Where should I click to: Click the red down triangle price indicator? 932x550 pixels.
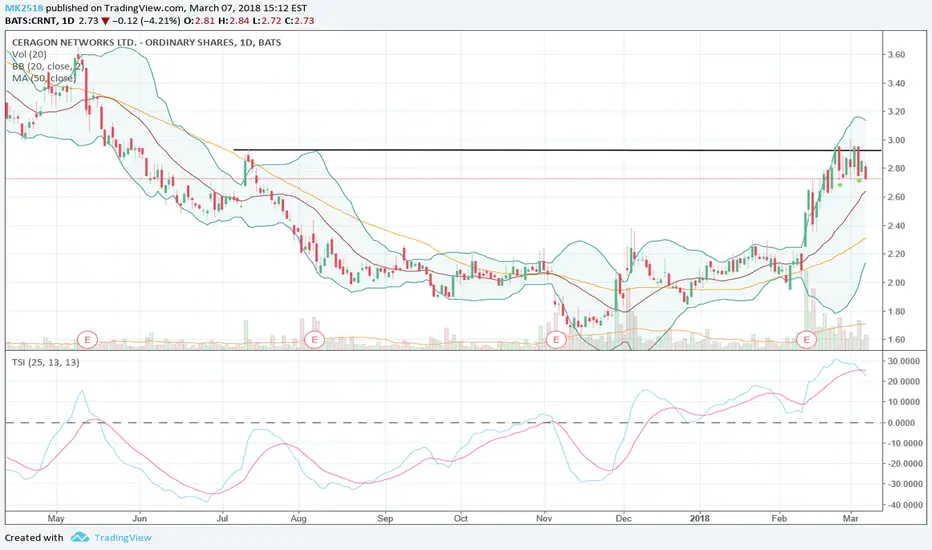coord(105,21)
